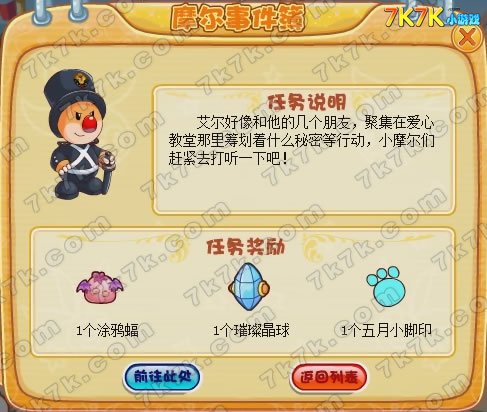Click the 摩尔事件簿 title banner
This screenshot has height=412, width=487.
point(239,18)
